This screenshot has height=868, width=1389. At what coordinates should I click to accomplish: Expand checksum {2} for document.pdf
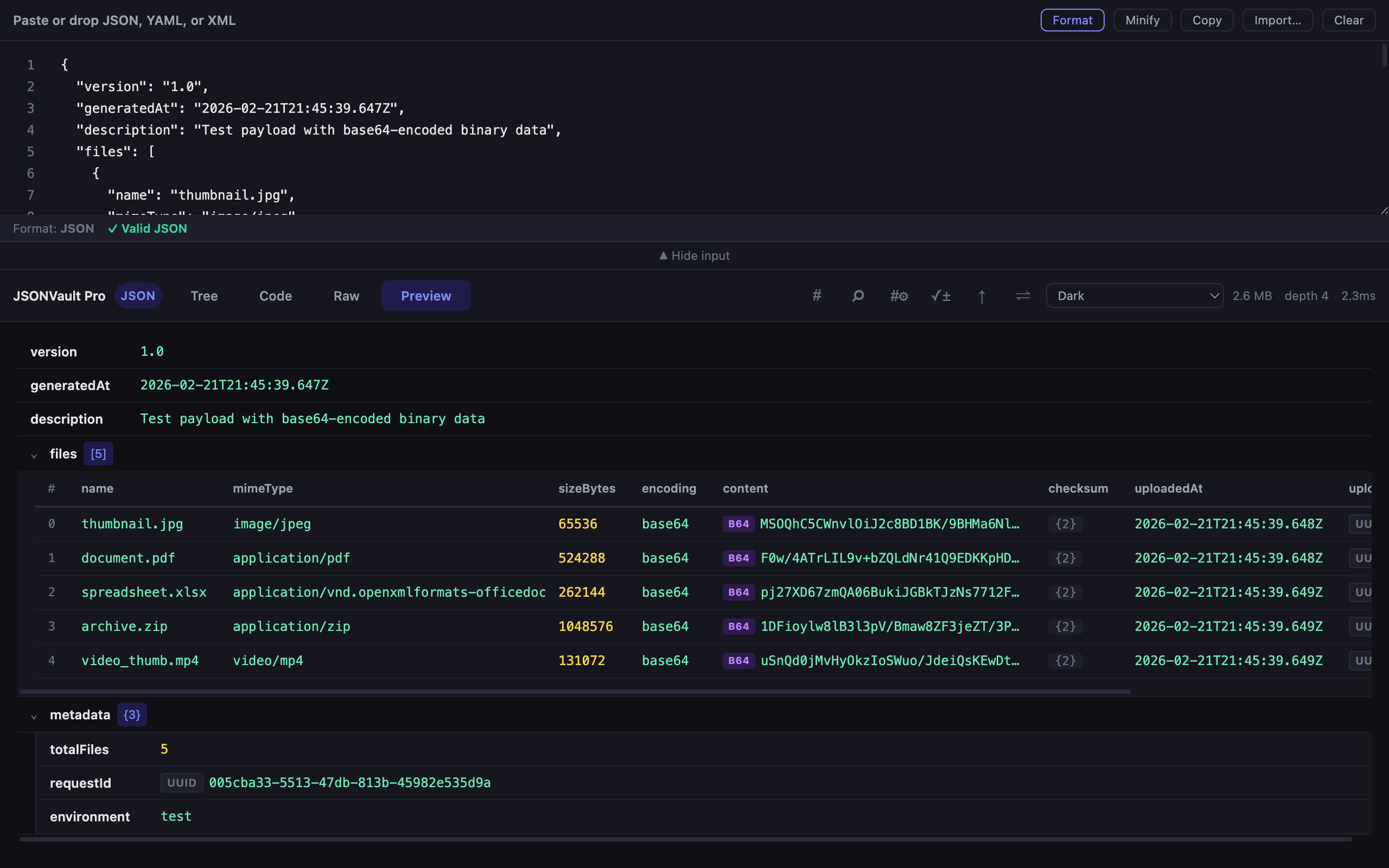pos(1065,558)
